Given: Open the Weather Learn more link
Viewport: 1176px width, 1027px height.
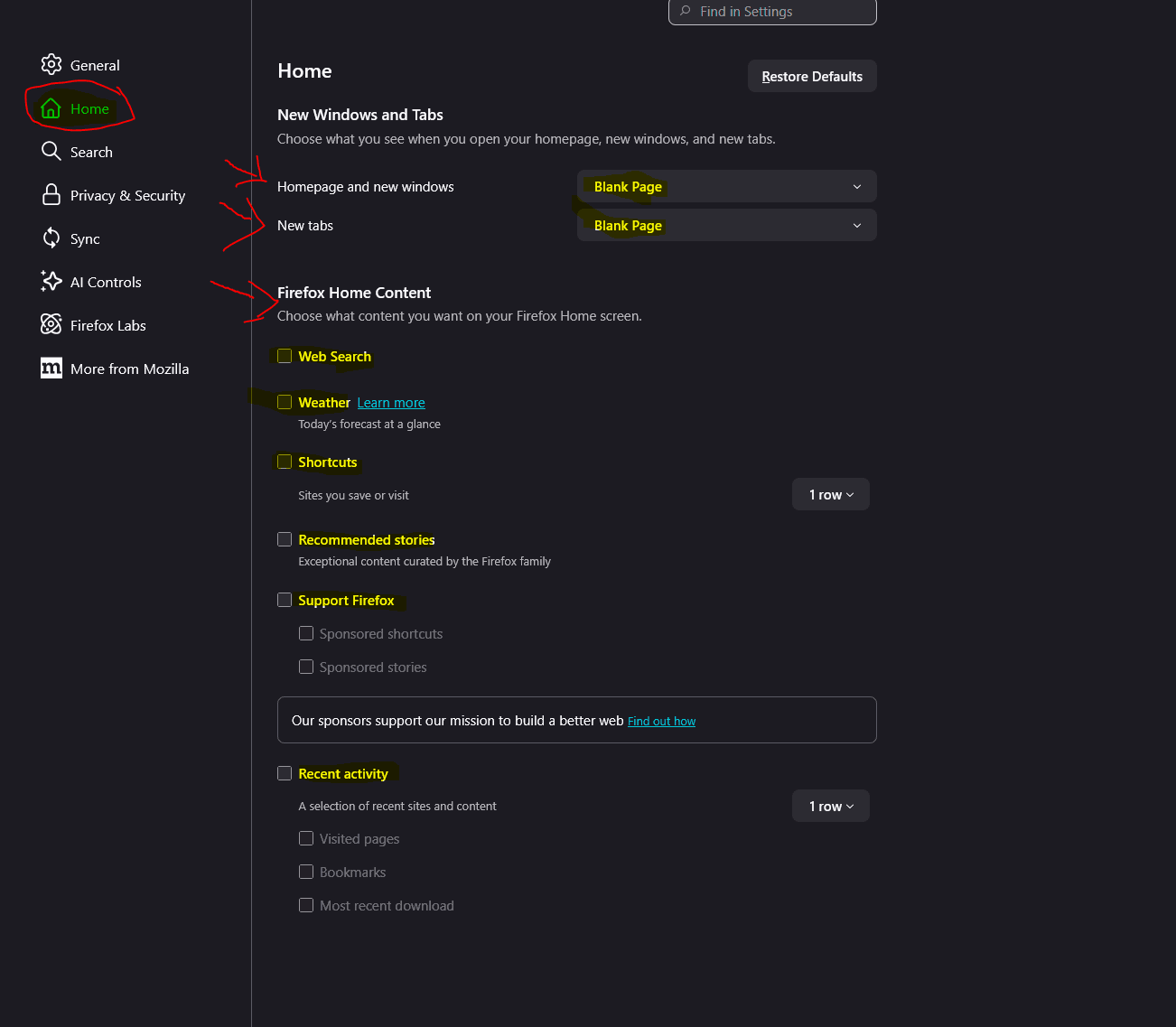Looking at the screenshot, I should tap(391, 403).
